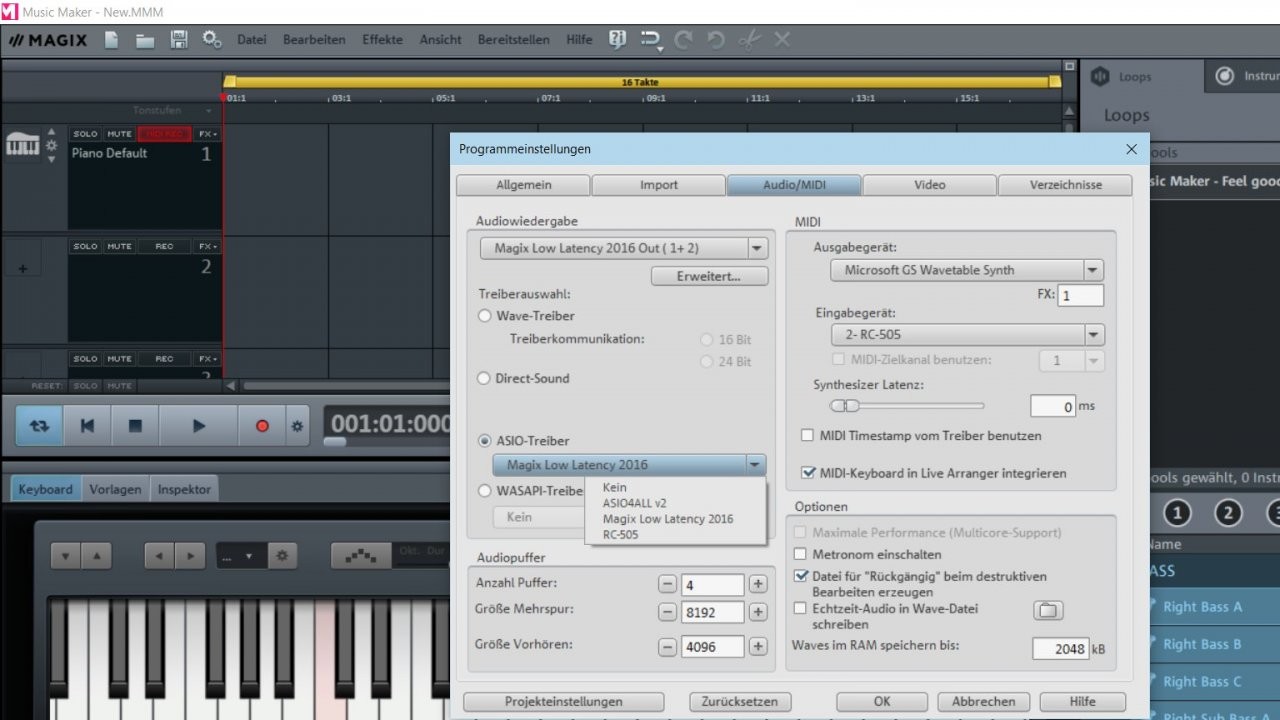The image size is (1280, 720).
Task: Open the FX dropdown on the Piano Default track
Action: [208, 134]
